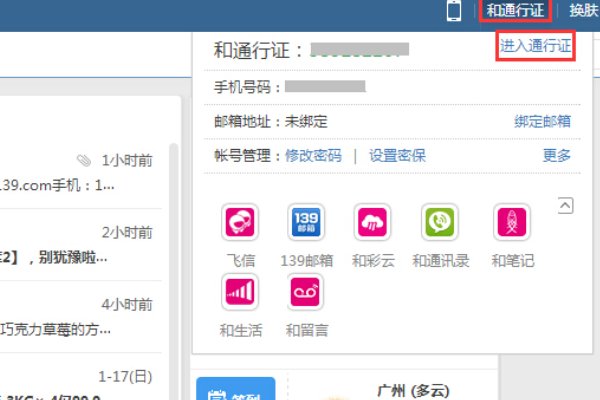Click the blue 签到 check-in button
The height and width of the screenshot is (400, 600).
pos(236,389)
